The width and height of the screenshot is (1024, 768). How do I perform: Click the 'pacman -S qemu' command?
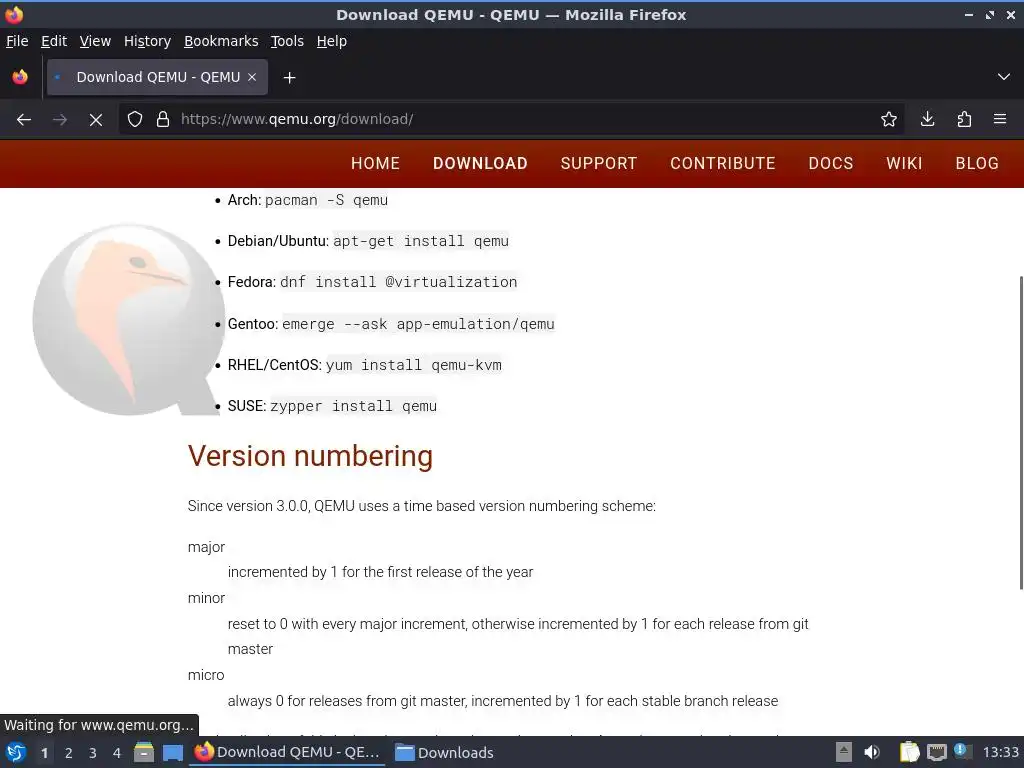coord(327,200)
